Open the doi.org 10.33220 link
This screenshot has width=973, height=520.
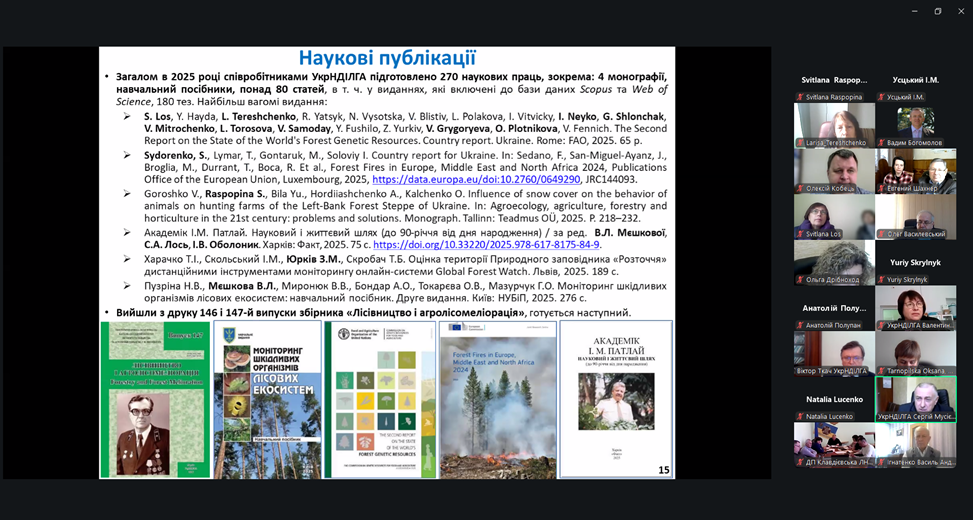pos(486,244)
